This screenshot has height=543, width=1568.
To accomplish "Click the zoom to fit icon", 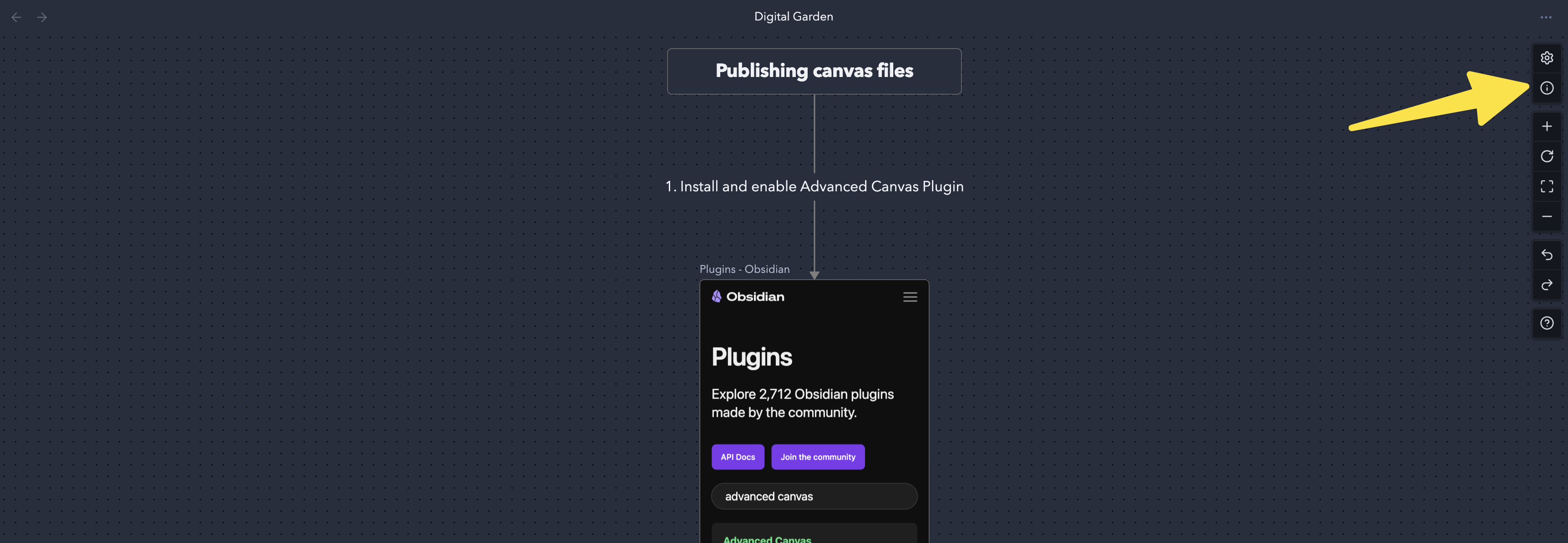I will (1546, 186).
